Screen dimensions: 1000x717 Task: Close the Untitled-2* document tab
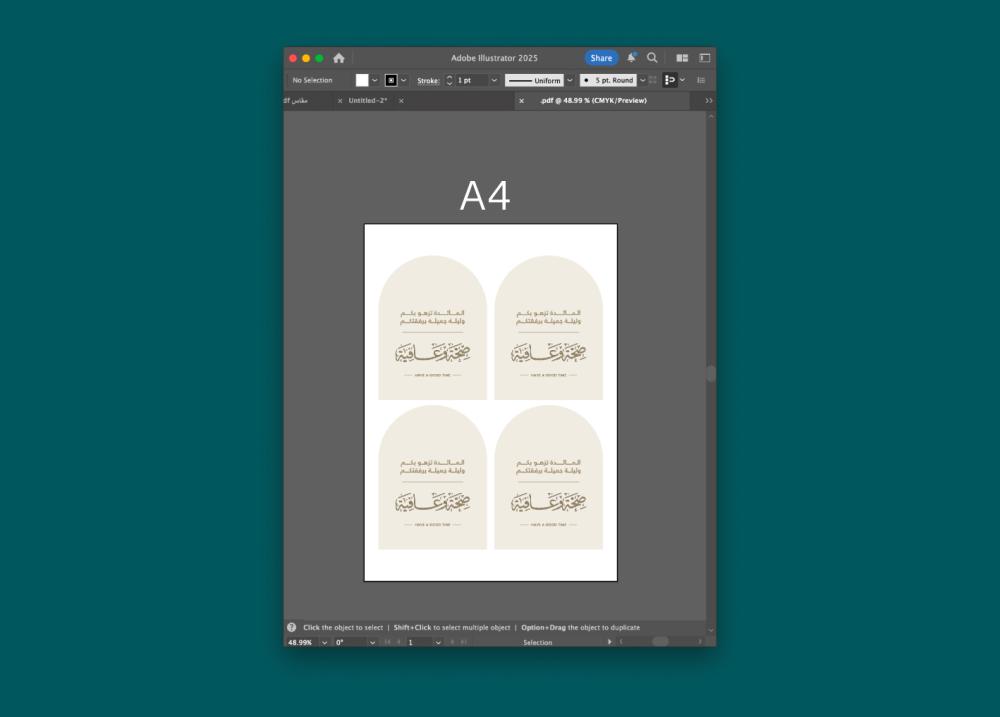click(340, 101)
